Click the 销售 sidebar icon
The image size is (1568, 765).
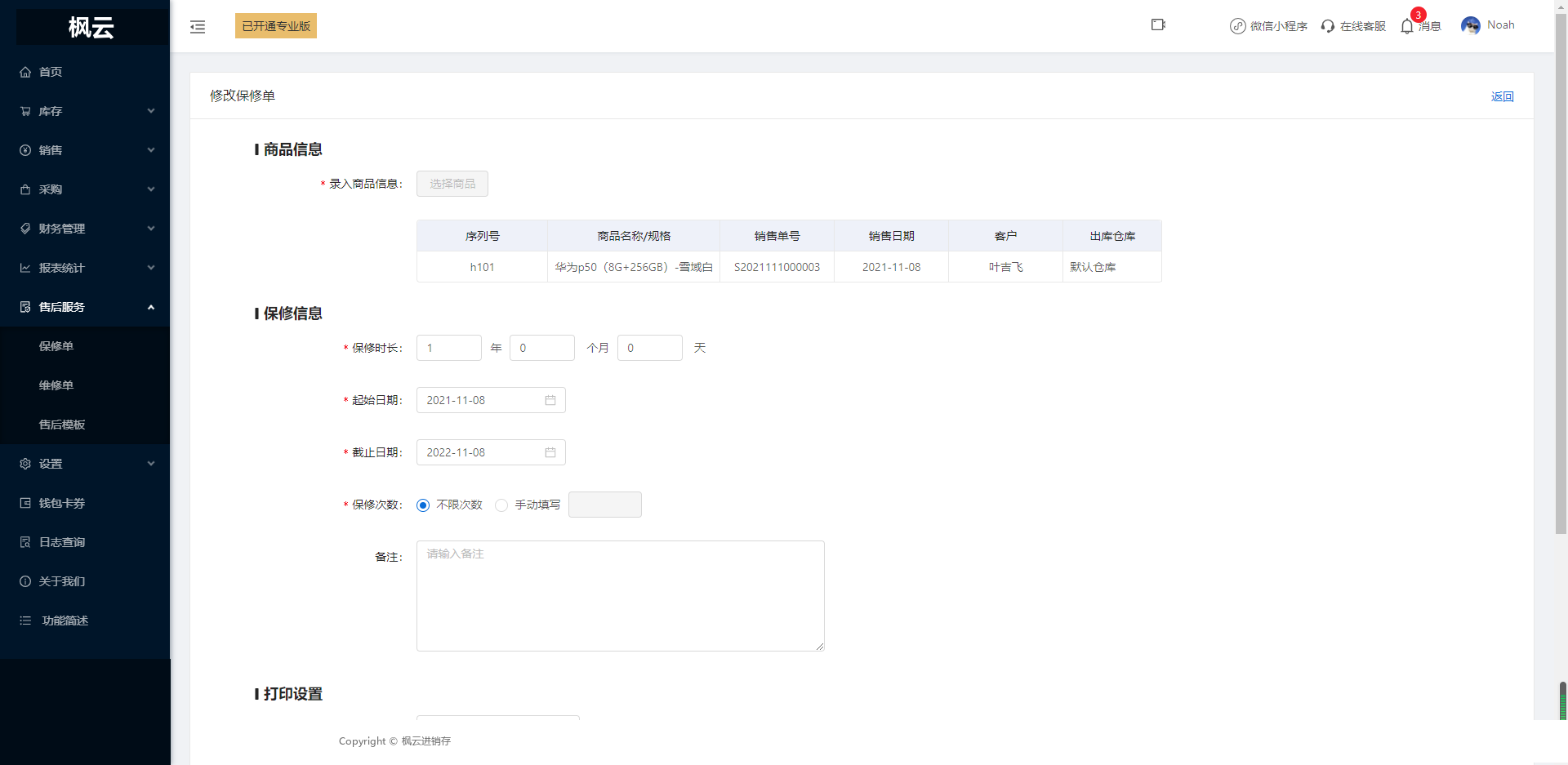point(25,150)
